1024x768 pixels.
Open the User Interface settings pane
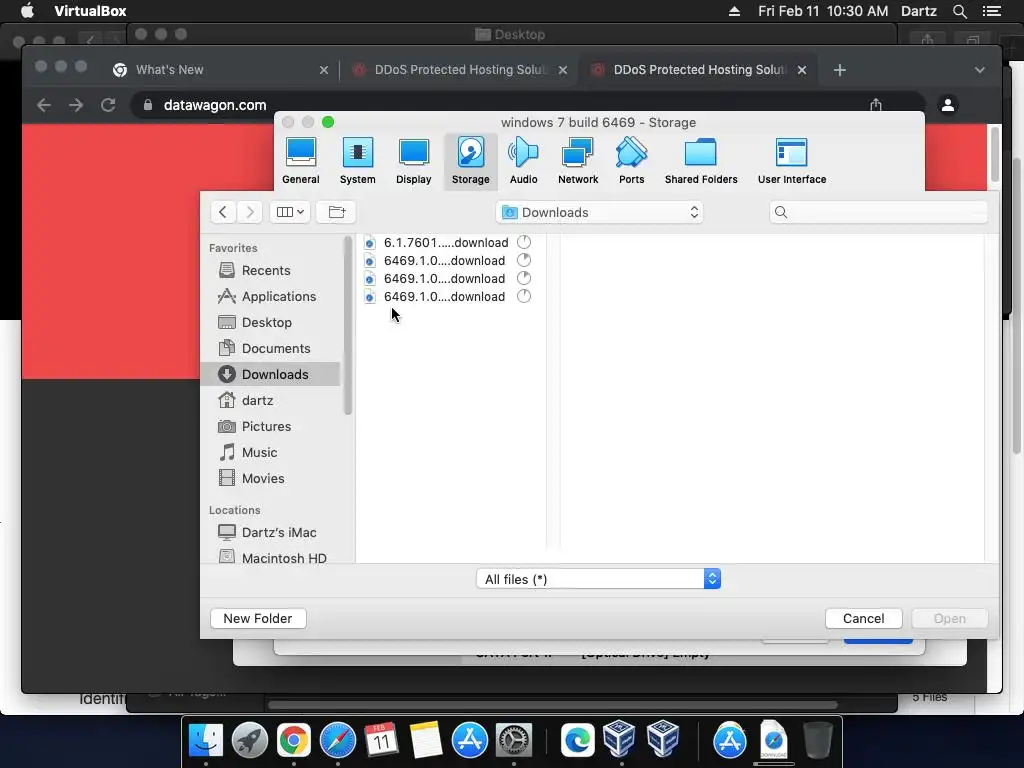pos(792,161)
